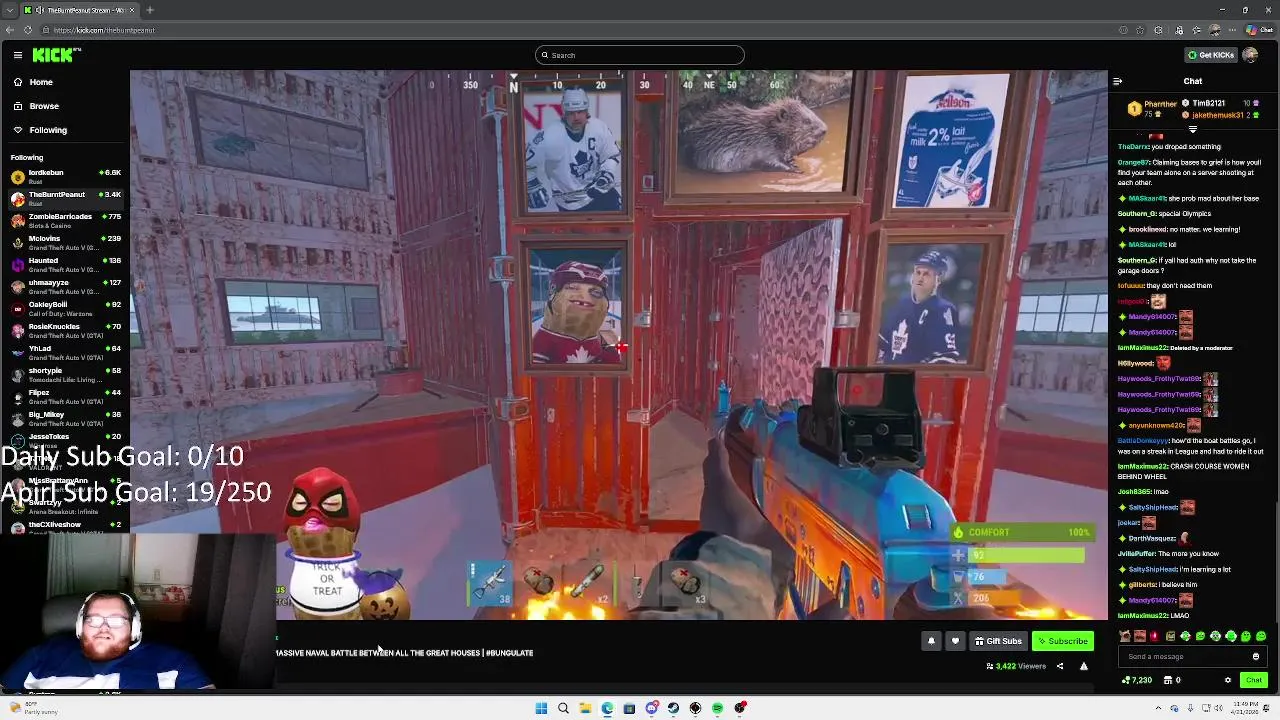Open uhmaayyze channel in Following list
This screenshot has width=1280, height=720.
coord(65,286)
